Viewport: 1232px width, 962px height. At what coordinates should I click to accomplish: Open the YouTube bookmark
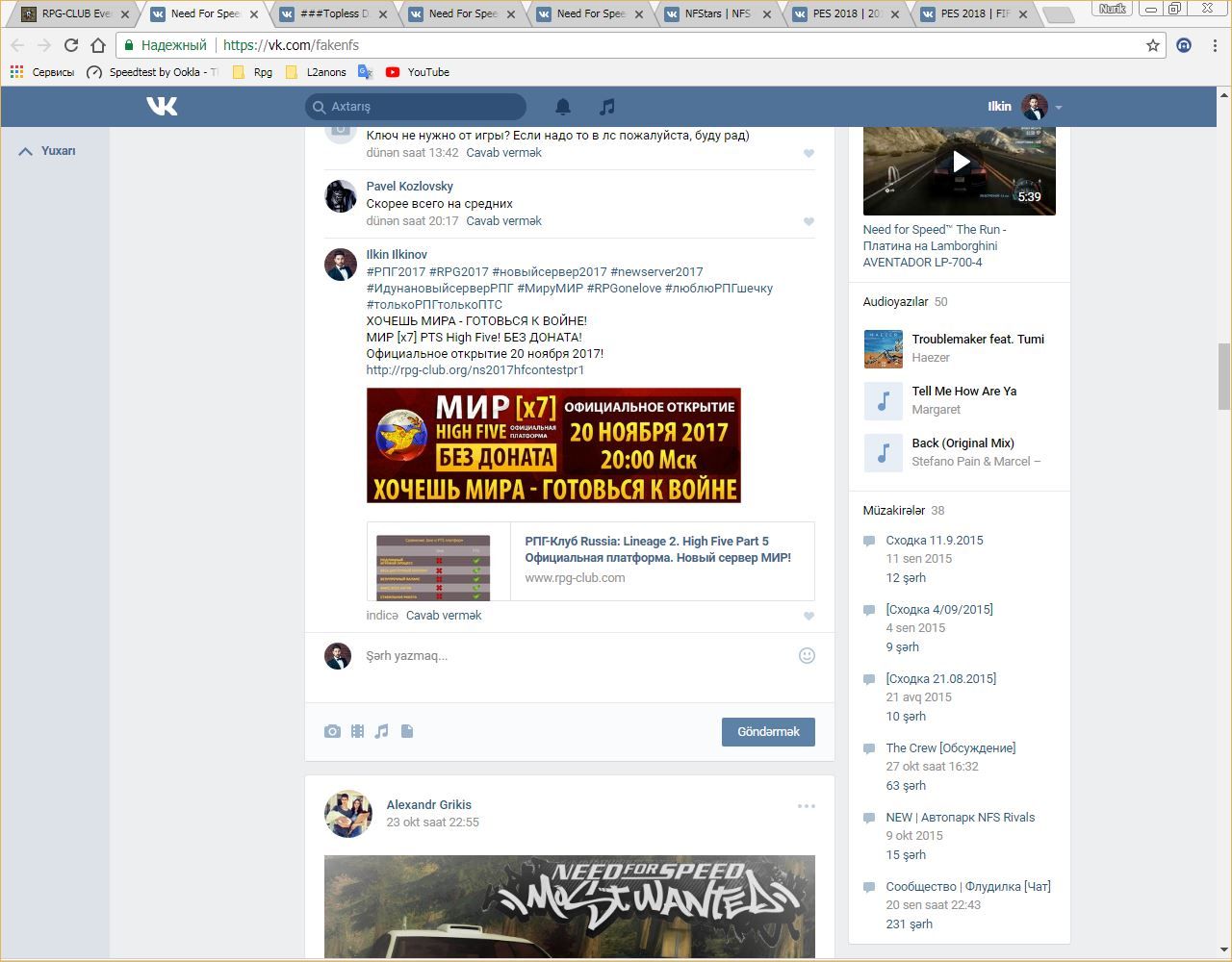pos(418,72)
